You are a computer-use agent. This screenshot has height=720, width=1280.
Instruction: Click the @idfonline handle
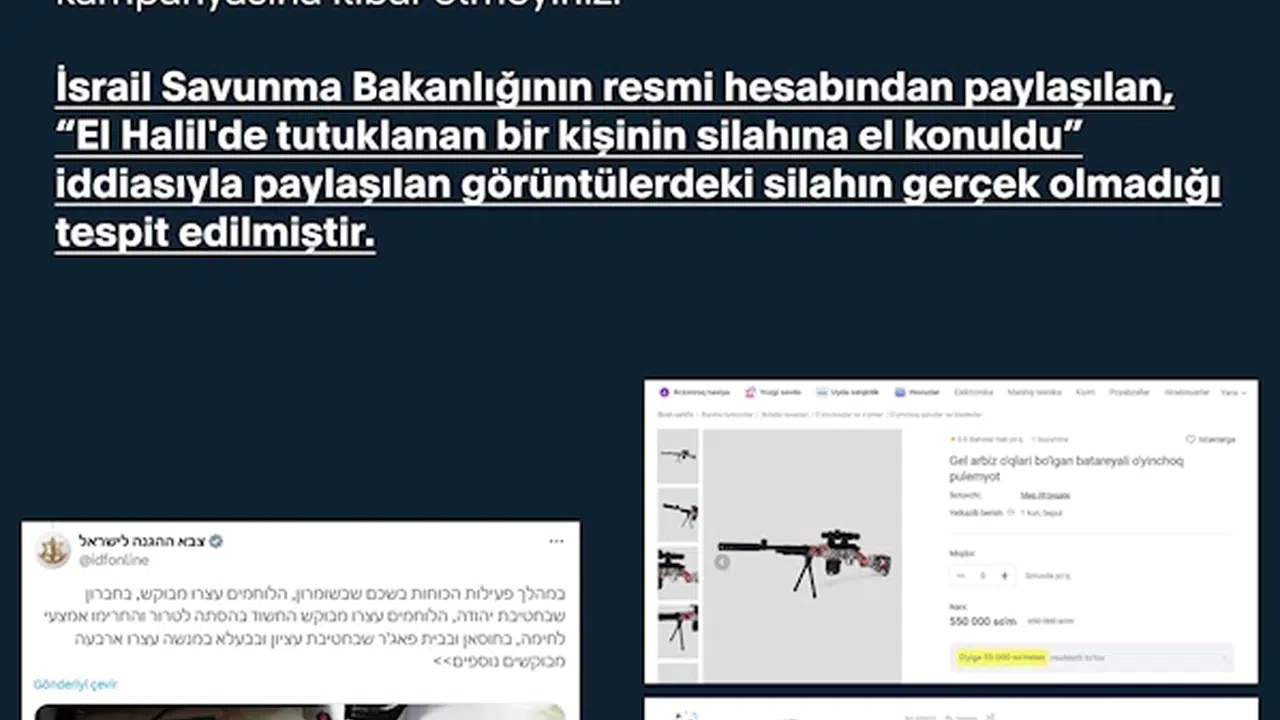(x=114, y=560)
